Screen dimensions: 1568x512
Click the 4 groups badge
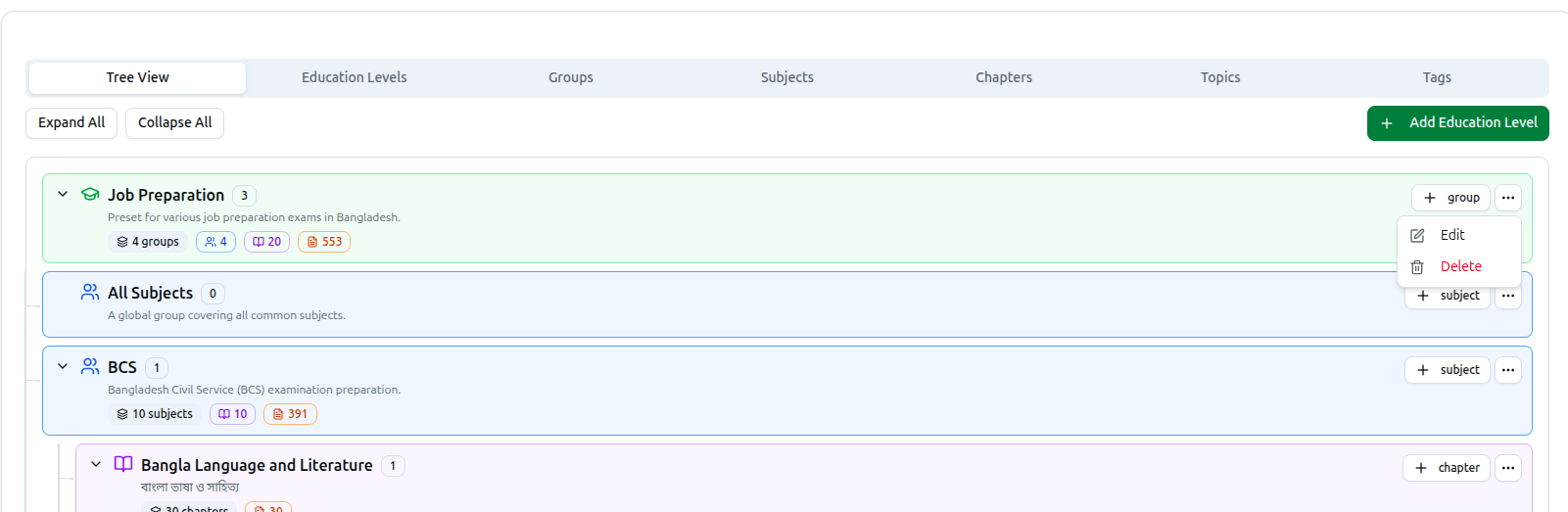[148, 242]
